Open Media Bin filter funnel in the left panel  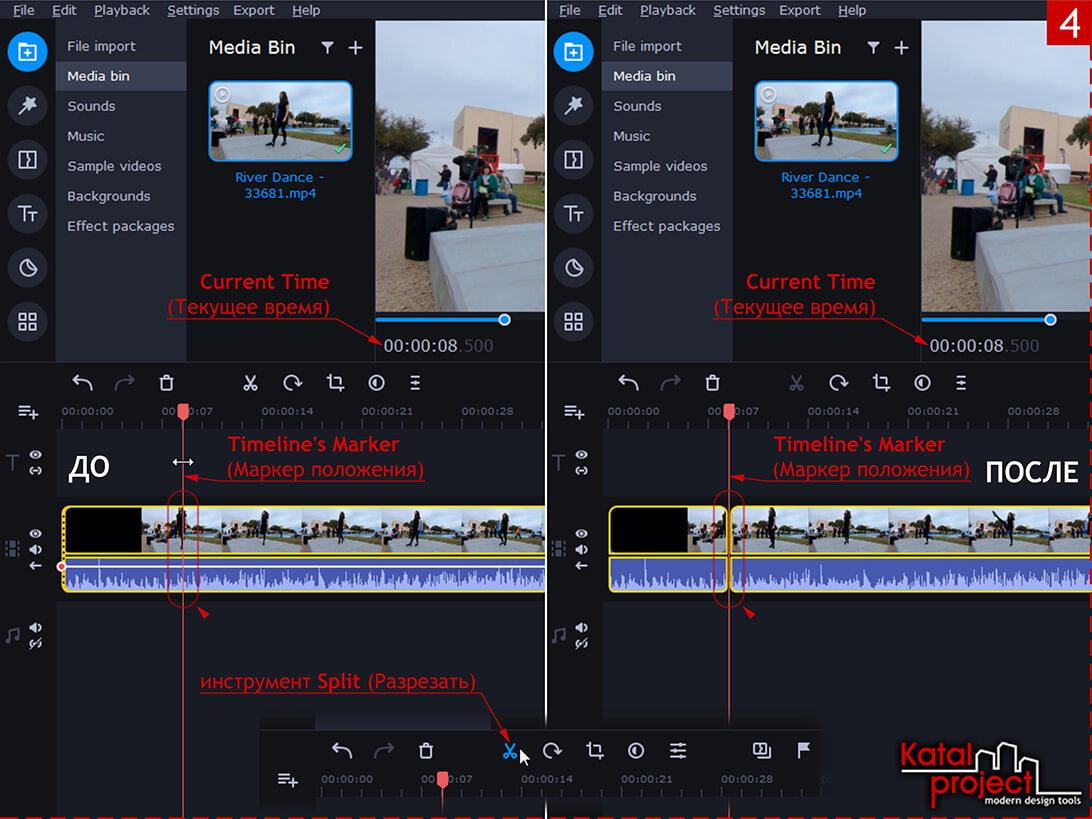tap(327, 48)
